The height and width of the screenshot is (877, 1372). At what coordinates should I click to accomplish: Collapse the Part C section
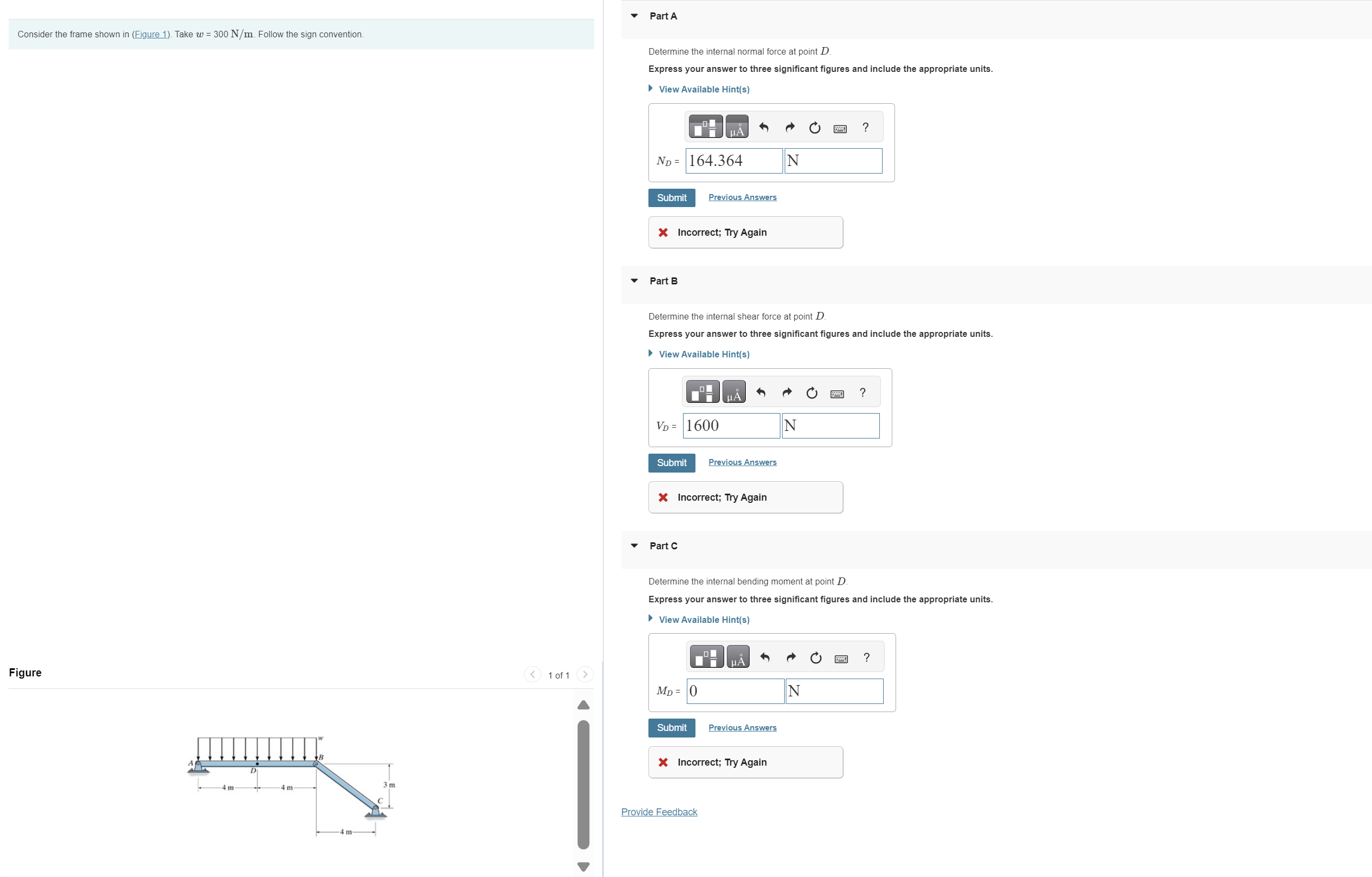point(634,546)
